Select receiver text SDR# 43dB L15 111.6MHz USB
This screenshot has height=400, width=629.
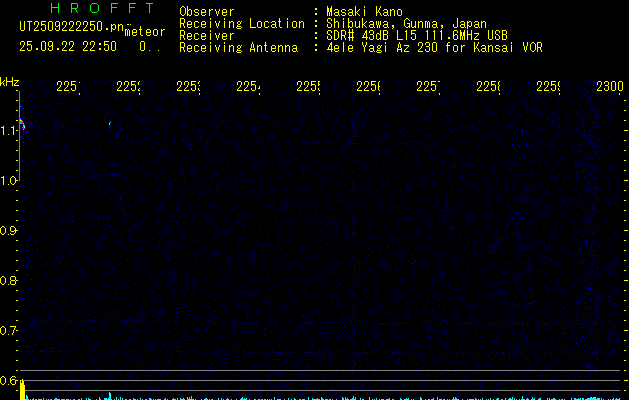pyautogui.click(x=417, y=36)
